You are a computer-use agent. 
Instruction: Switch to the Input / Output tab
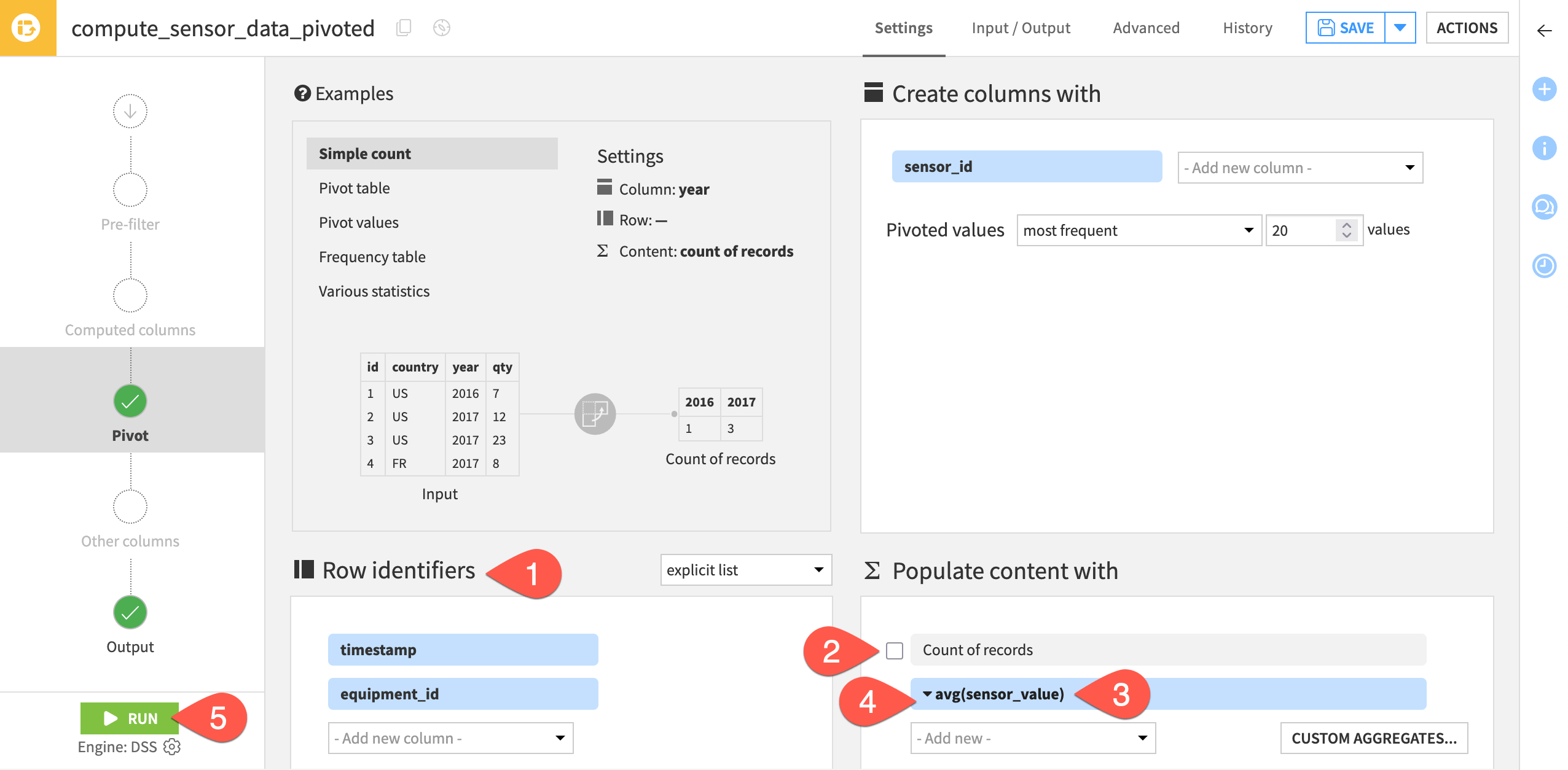1021,28
